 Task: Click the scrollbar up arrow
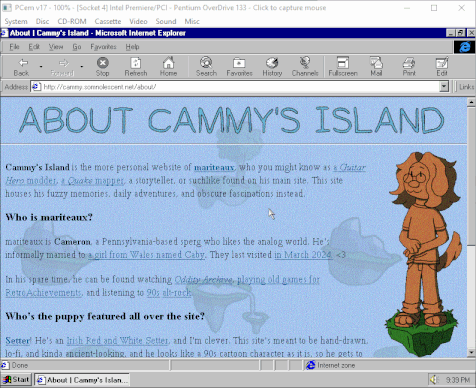(471, 102)
